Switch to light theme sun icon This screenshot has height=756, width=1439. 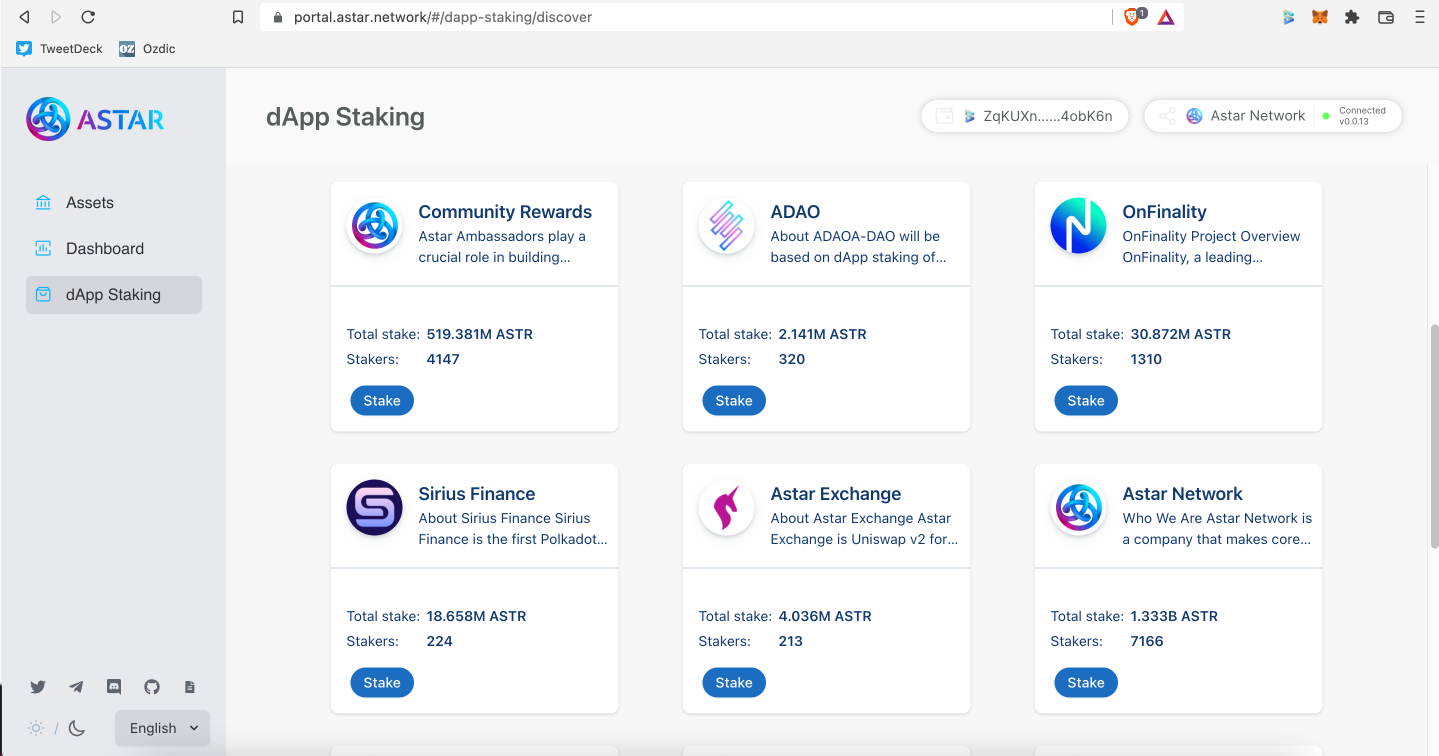pyautogui.click(x=36, y=728)
